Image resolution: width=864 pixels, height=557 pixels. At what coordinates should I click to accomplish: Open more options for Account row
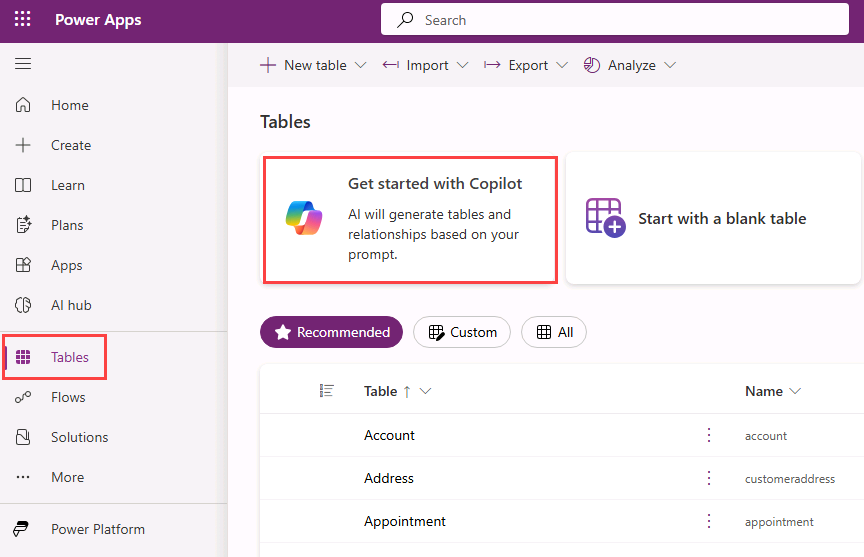tap(709, 435)
